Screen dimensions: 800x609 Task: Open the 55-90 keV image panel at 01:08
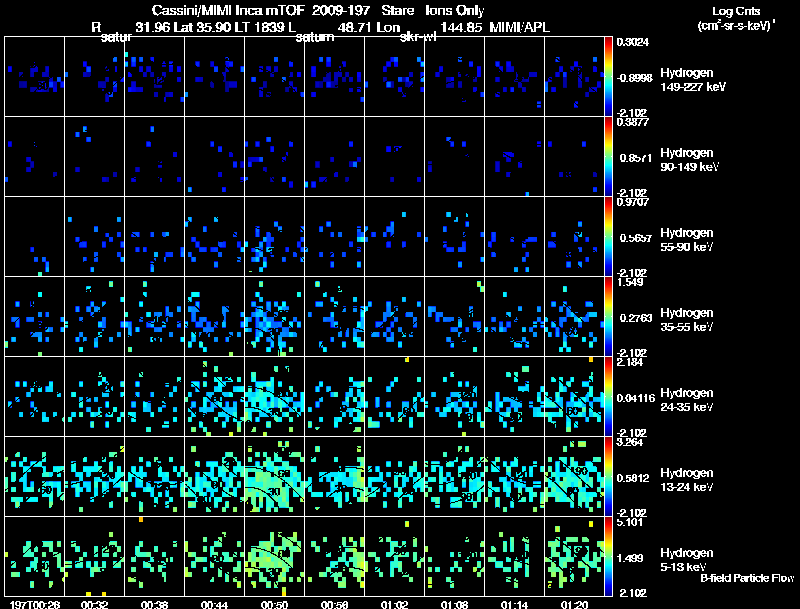point(454,236)
